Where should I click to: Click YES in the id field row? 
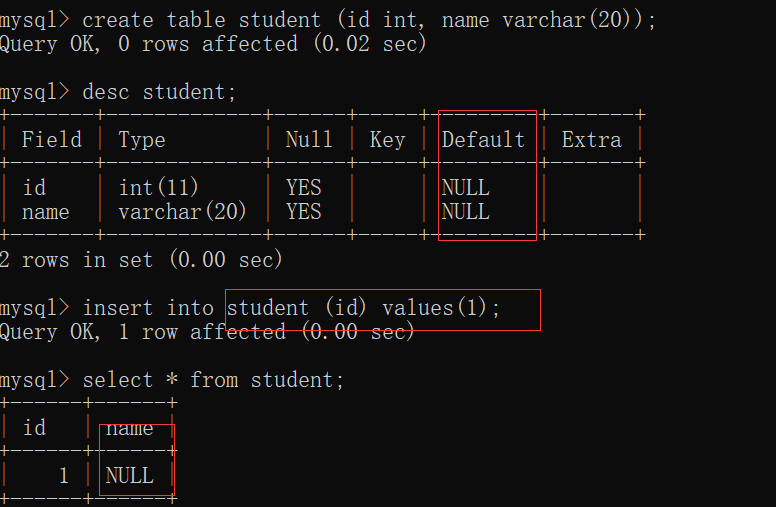click(304, 188)
